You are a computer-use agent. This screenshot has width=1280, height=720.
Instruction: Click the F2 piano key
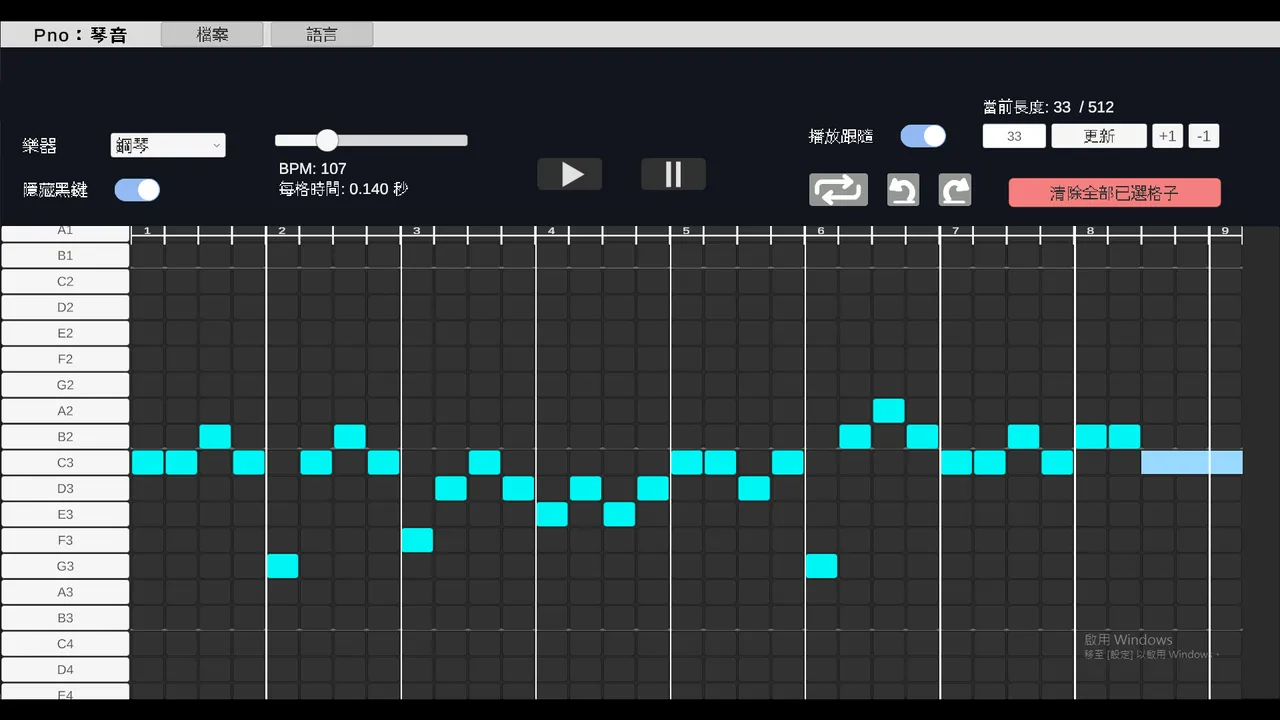click(65, 359)
